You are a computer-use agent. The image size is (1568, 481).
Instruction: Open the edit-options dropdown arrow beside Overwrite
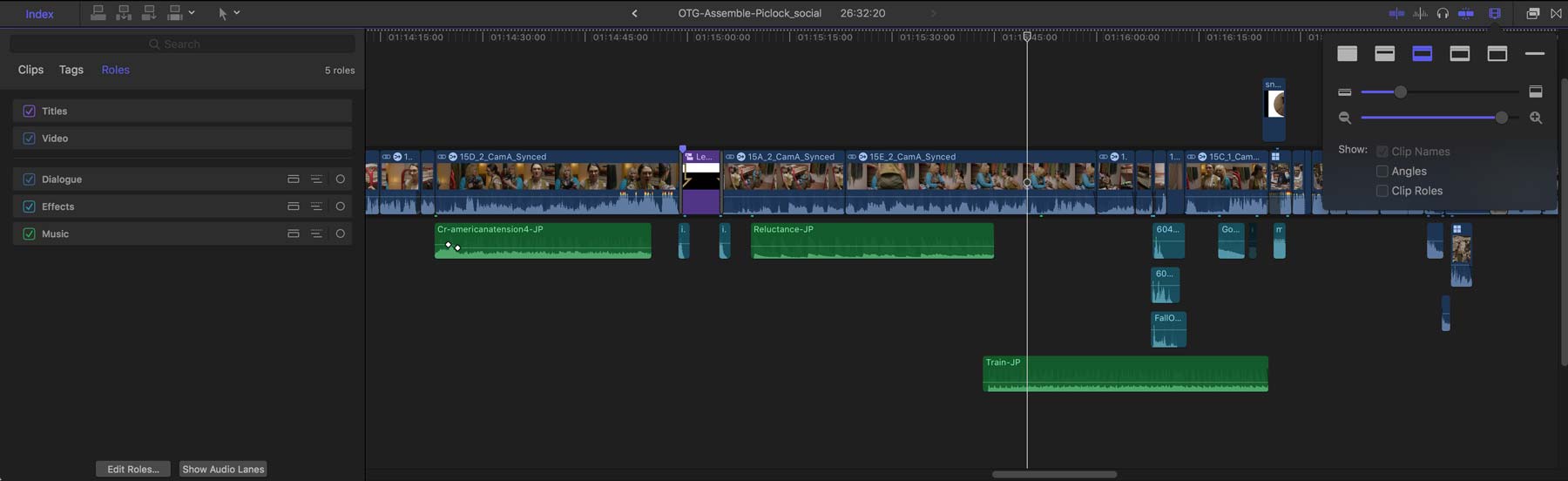[x=192, y=13]
